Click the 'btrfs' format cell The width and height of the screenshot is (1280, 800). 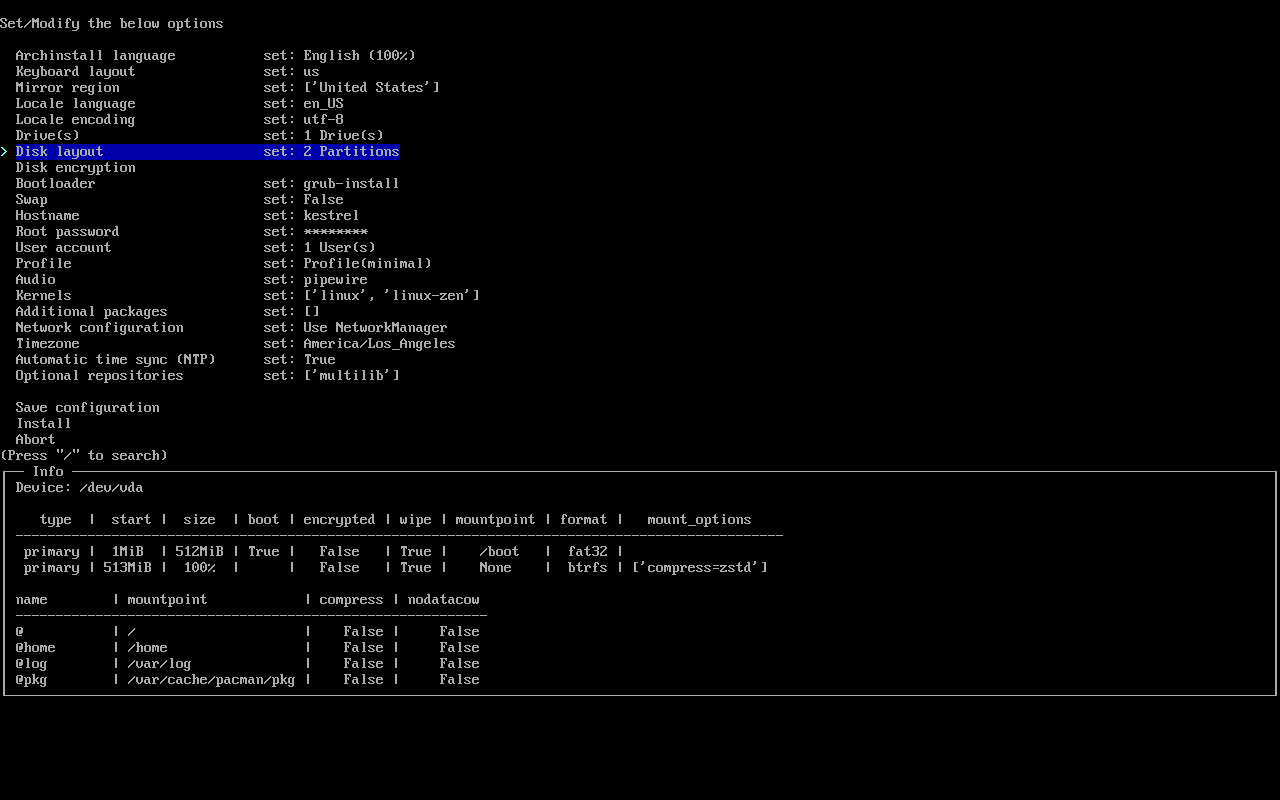coord(588,568)
